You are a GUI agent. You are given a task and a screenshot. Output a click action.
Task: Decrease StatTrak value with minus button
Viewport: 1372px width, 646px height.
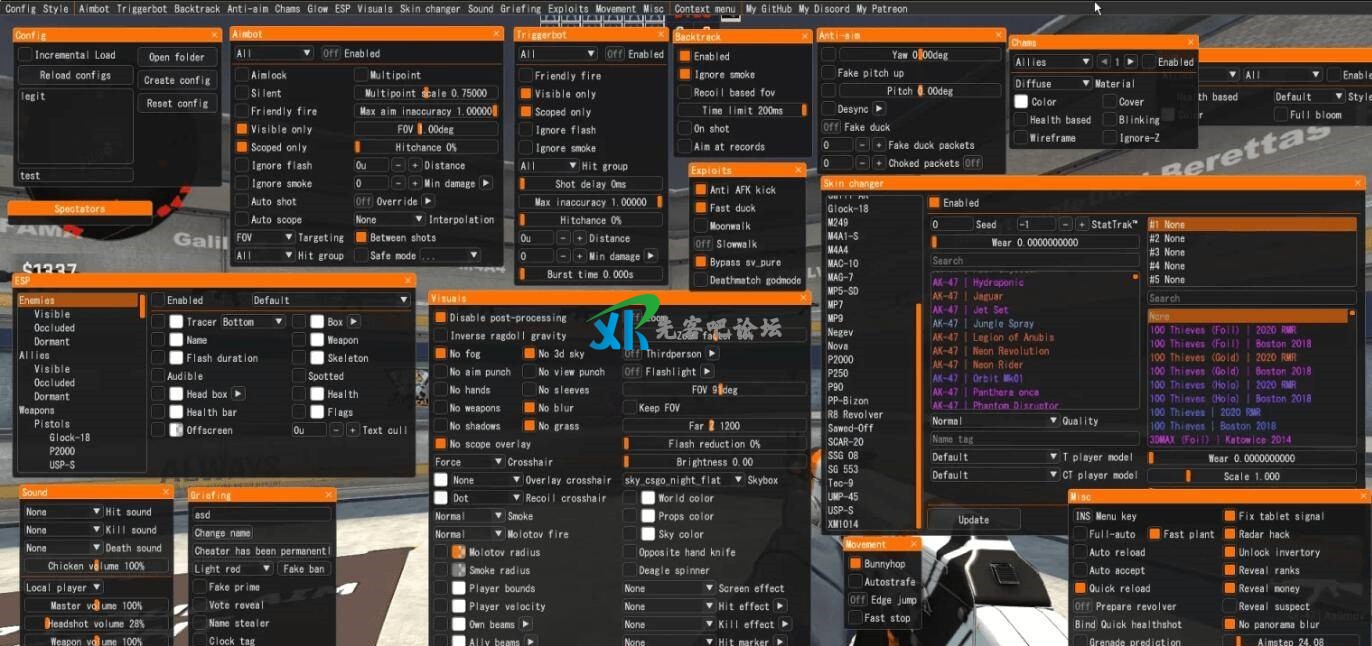(x=1066, y=225)
